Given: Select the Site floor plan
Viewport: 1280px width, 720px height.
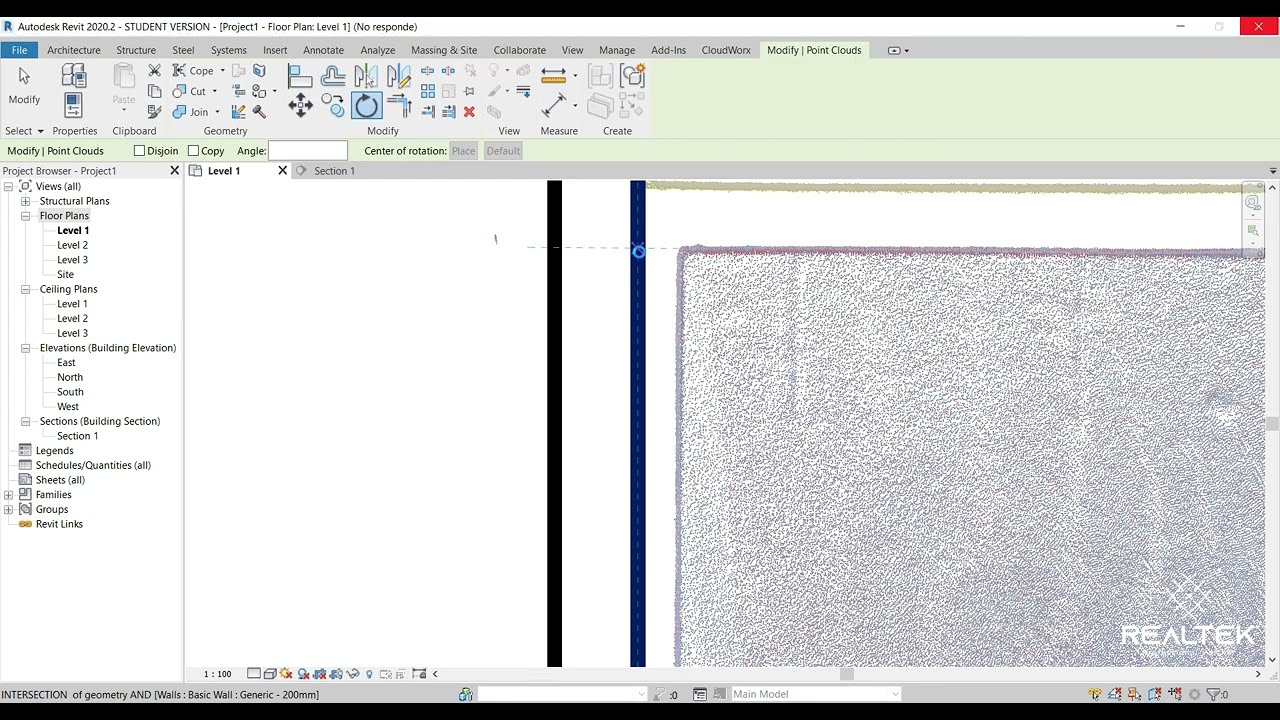Looking at the screenshot, I should (x=65, y=274).
